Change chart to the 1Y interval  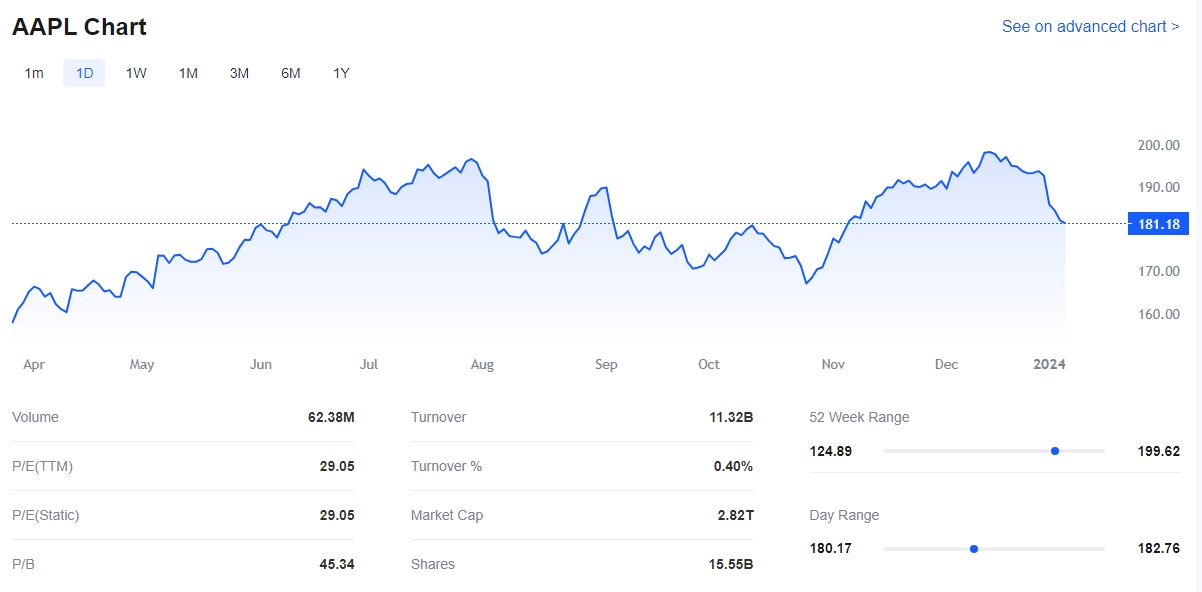(x=342, y=73)
